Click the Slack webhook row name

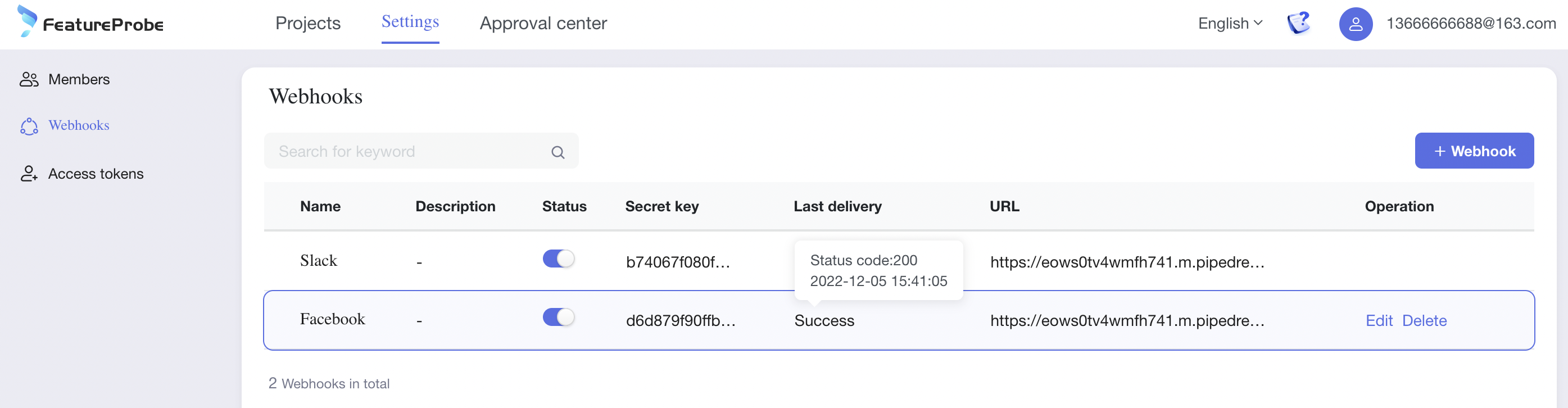[x=318, y=261]
